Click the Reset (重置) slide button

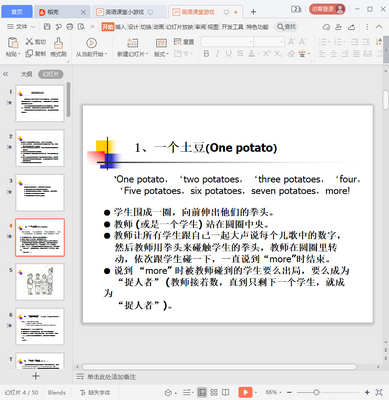[184, 42]
